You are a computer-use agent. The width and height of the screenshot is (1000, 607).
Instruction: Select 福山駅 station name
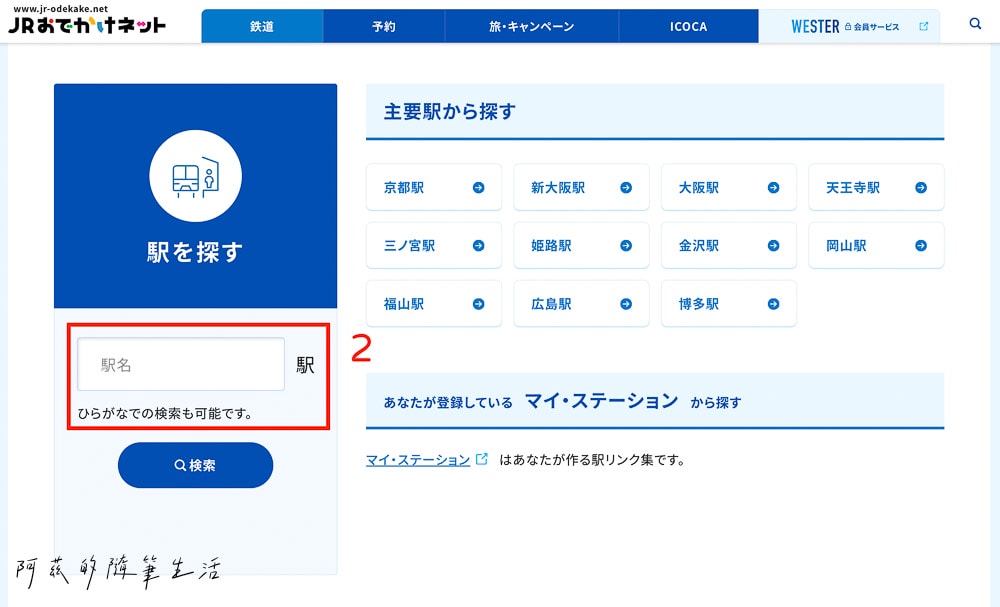[404, 304]
